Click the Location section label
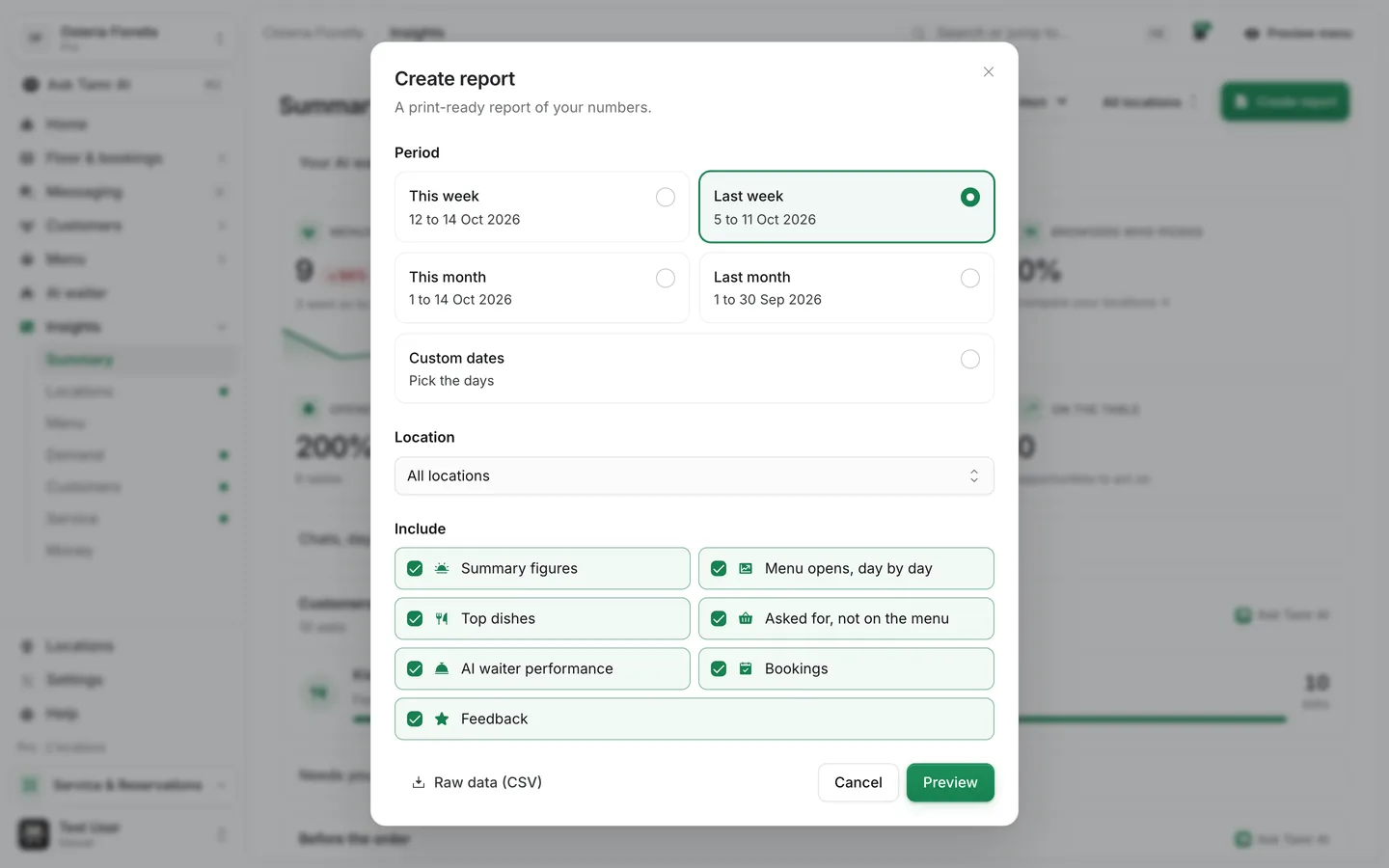This screenshot has width=1389, height=868. coord(424,437)
